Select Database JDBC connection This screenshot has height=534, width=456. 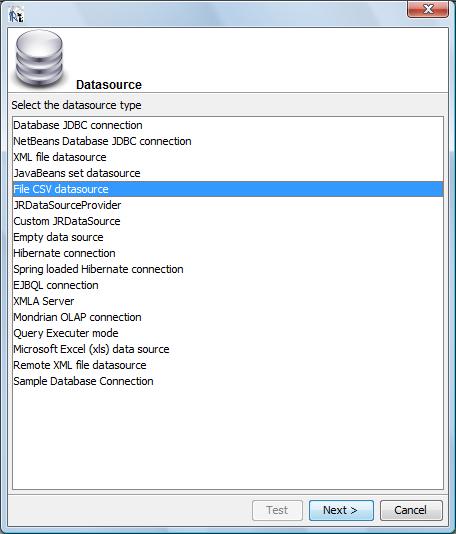[228, 125]
